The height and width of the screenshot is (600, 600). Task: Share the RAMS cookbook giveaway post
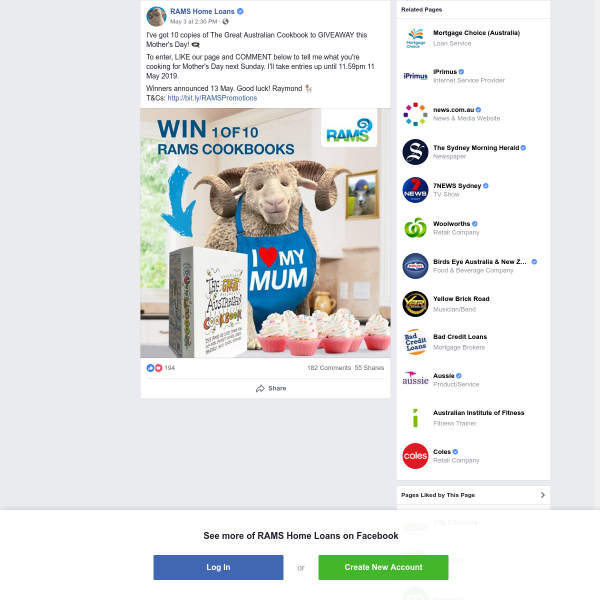click(x=271, y=388)
